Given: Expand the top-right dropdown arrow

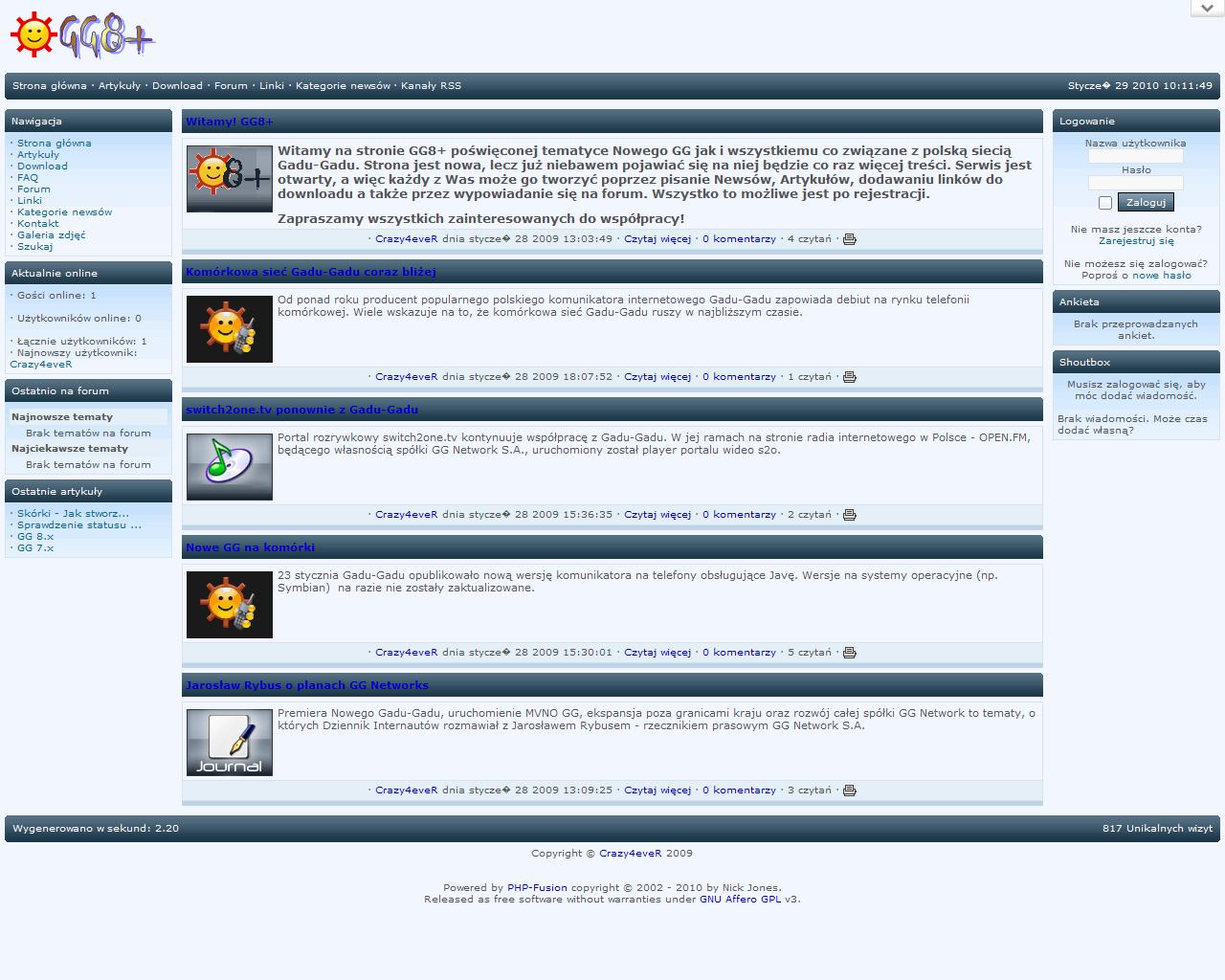Looking at the screenshot, I should coord(1207,8).
